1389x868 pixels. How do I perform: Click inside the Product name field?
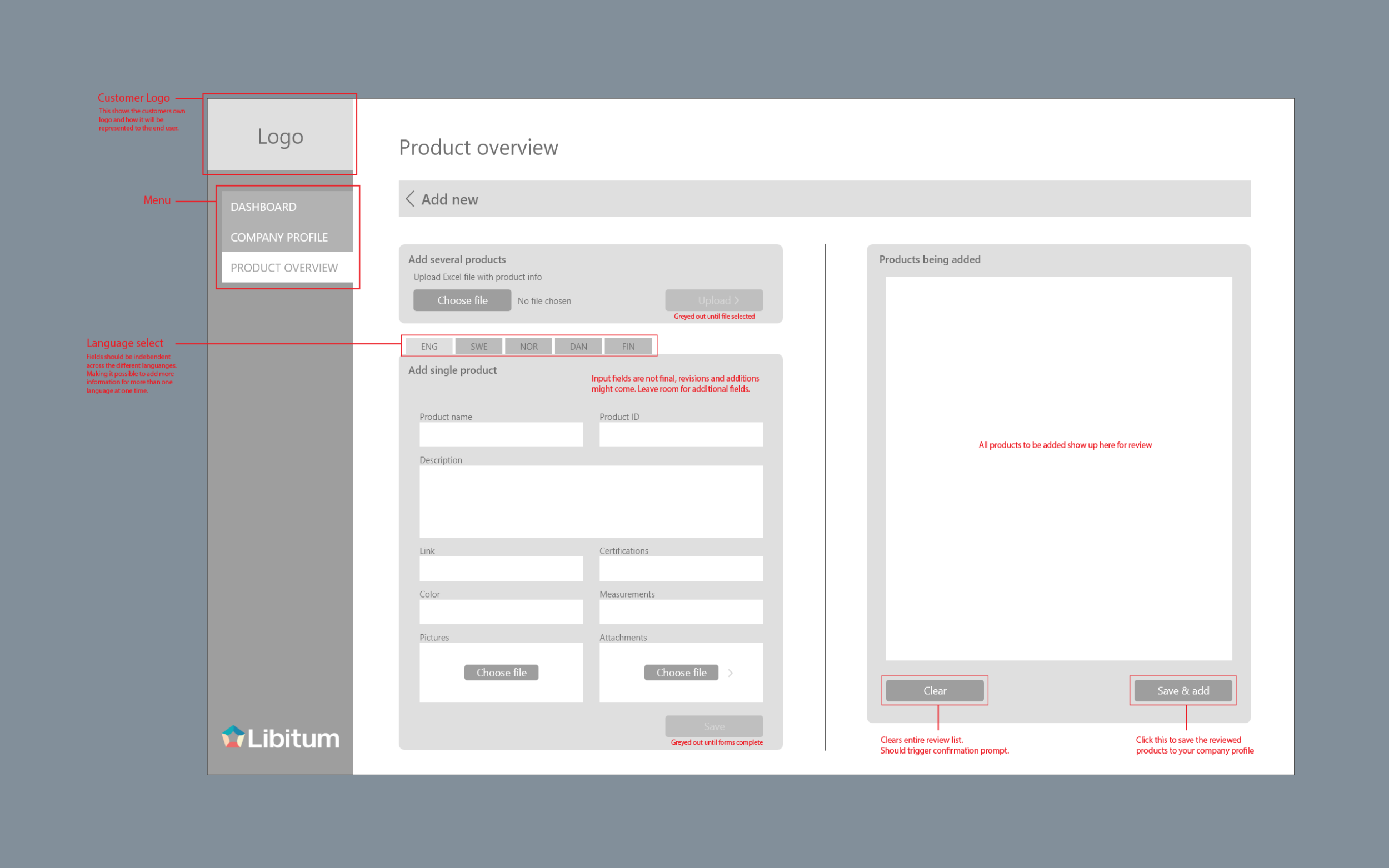(501, 435)
